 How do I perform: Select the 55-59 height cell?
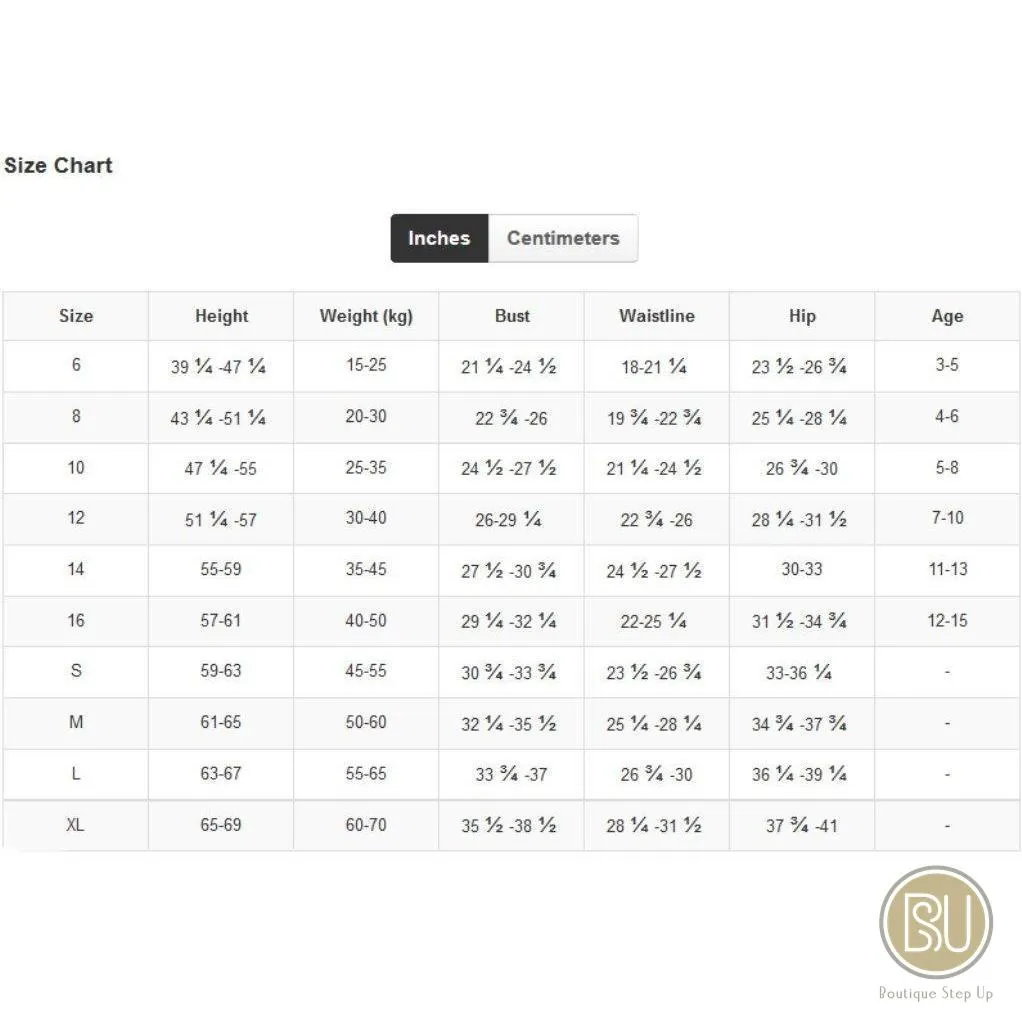[x=222, y=570]
